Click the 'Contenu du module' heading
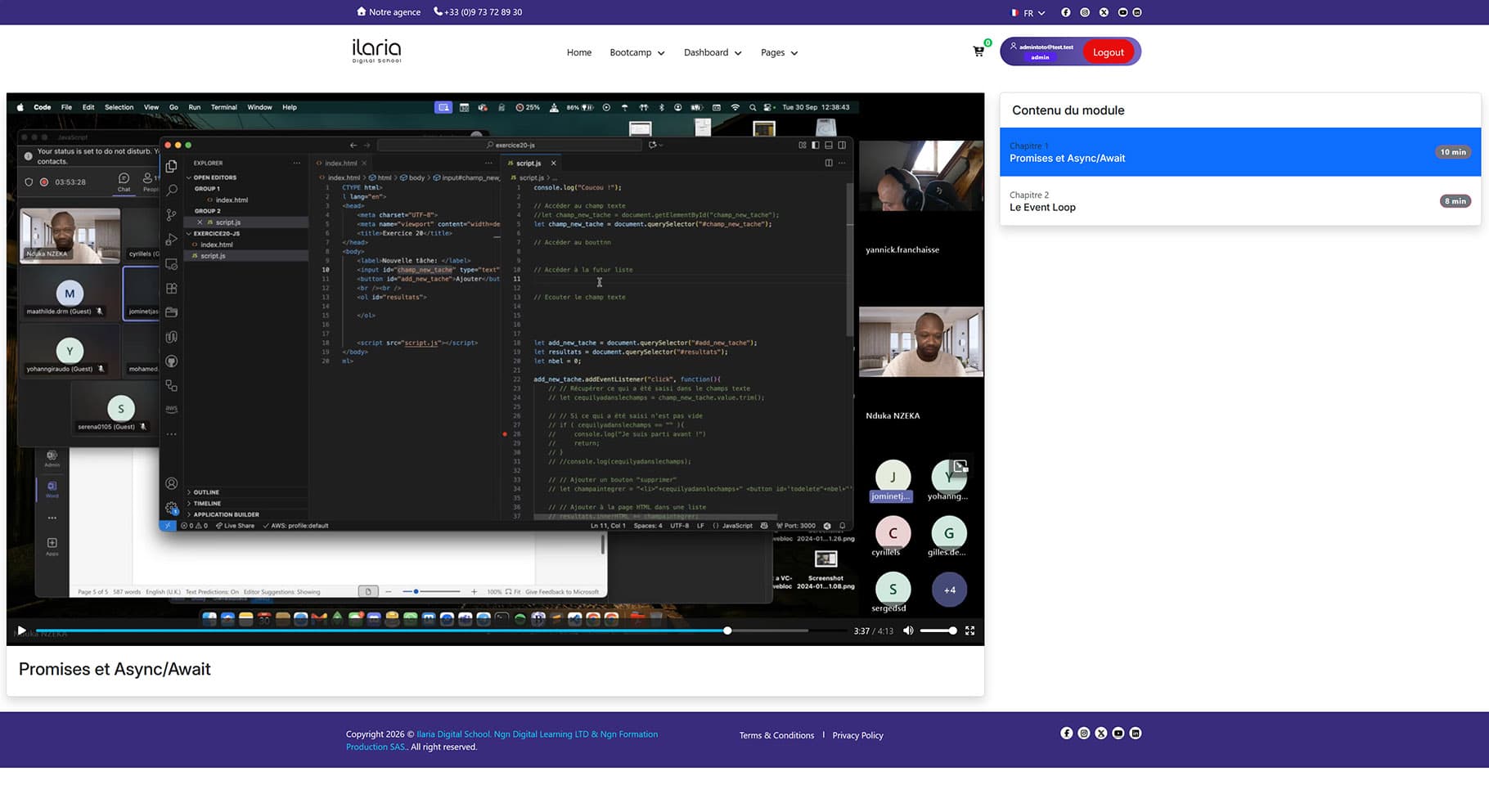Screen dimensions: 1489x812 [1068, 110]
